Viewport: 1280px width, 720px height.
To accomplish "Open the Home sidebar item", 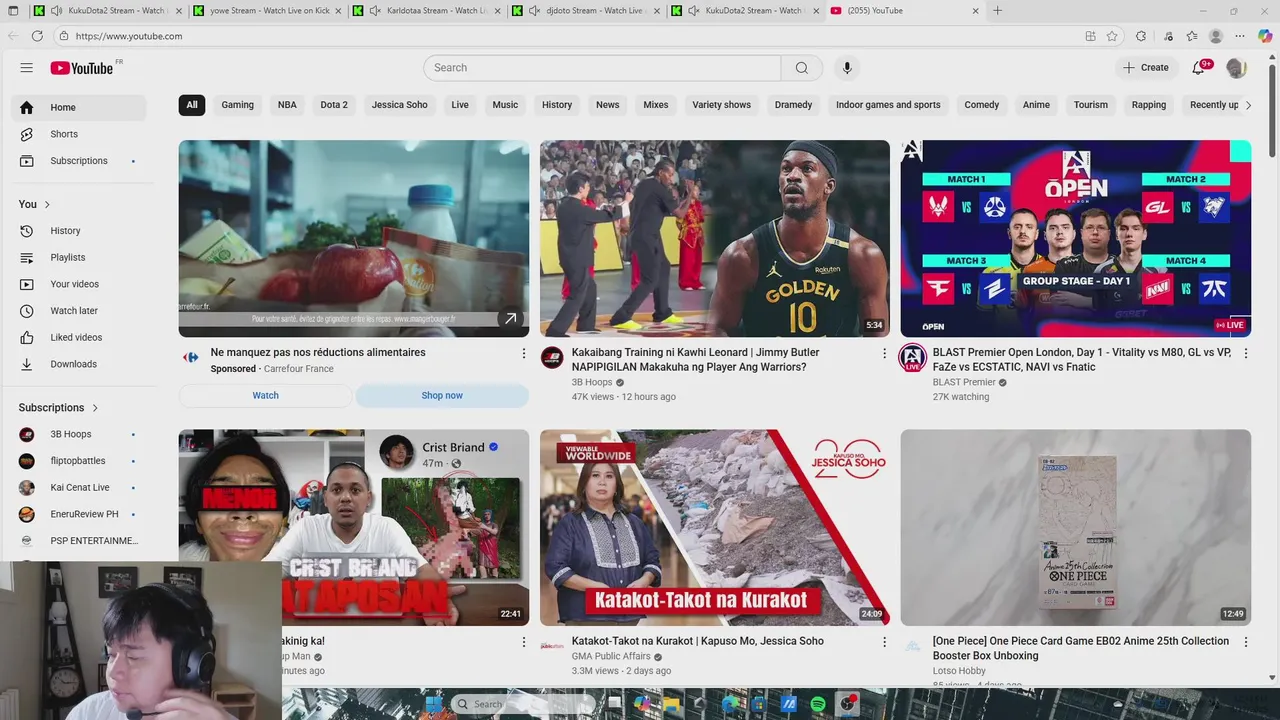I will [78, 107].
